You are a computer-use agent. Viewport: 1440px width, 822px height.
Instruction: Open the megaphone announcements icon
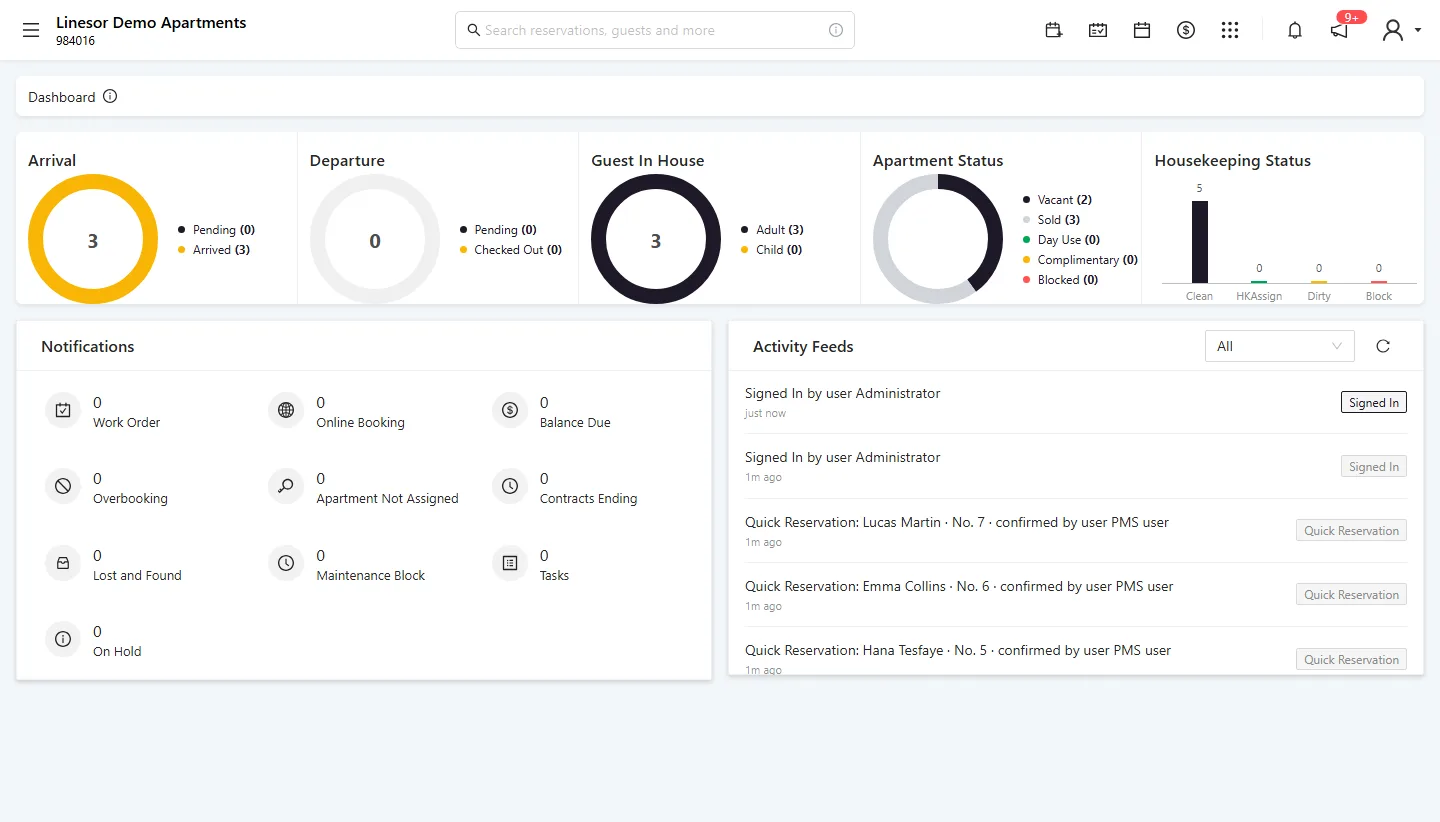coord(1339,31)
